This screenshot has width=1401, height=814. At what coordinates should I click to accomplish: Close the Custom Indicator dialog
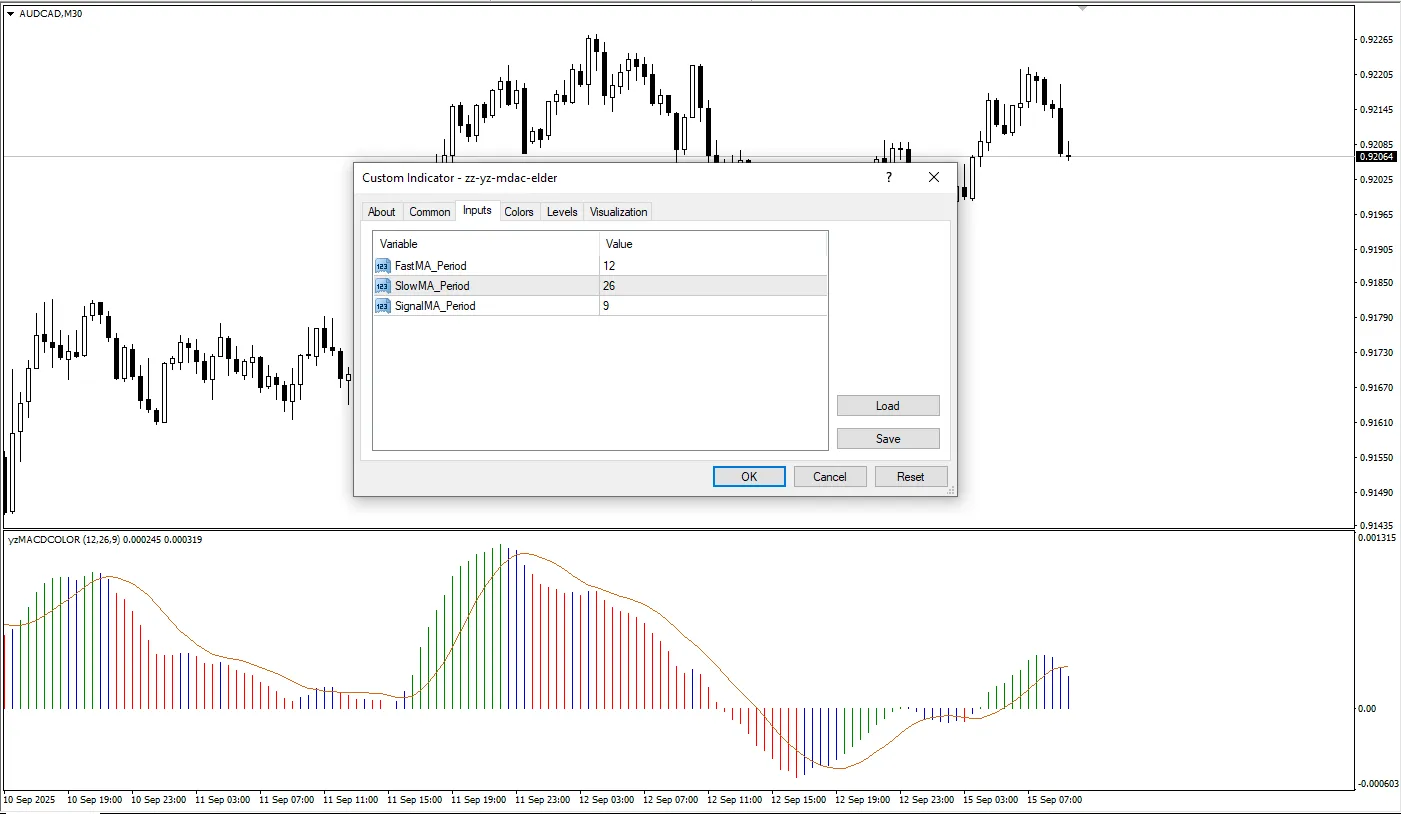[x=934, y=177]
